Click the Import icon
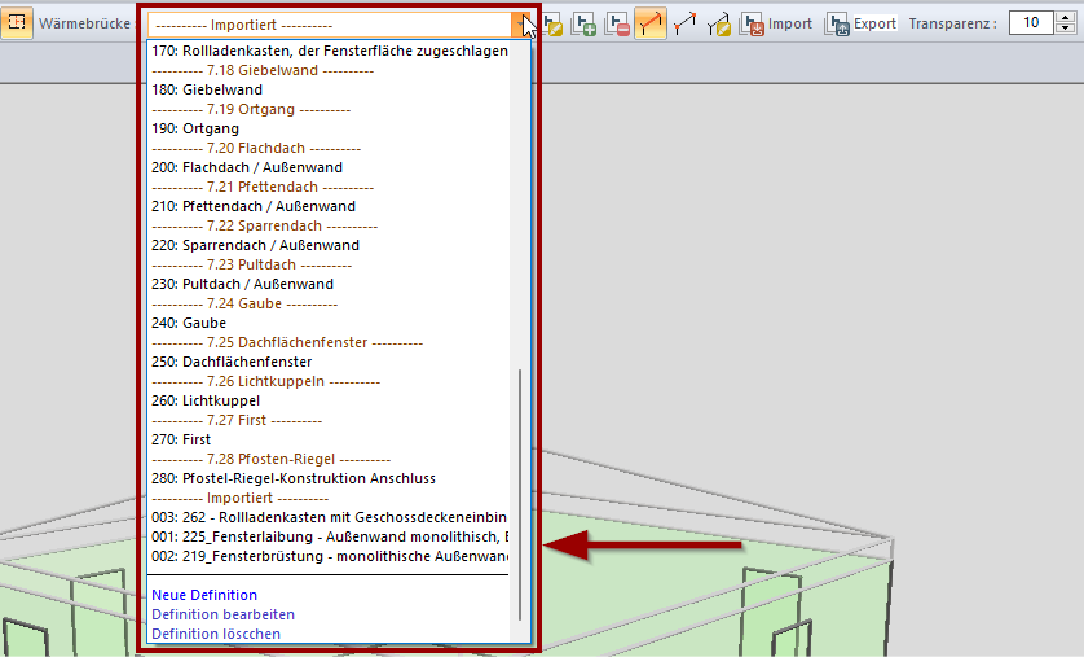This screenshot has width=1084, height=658. point(752,24)
